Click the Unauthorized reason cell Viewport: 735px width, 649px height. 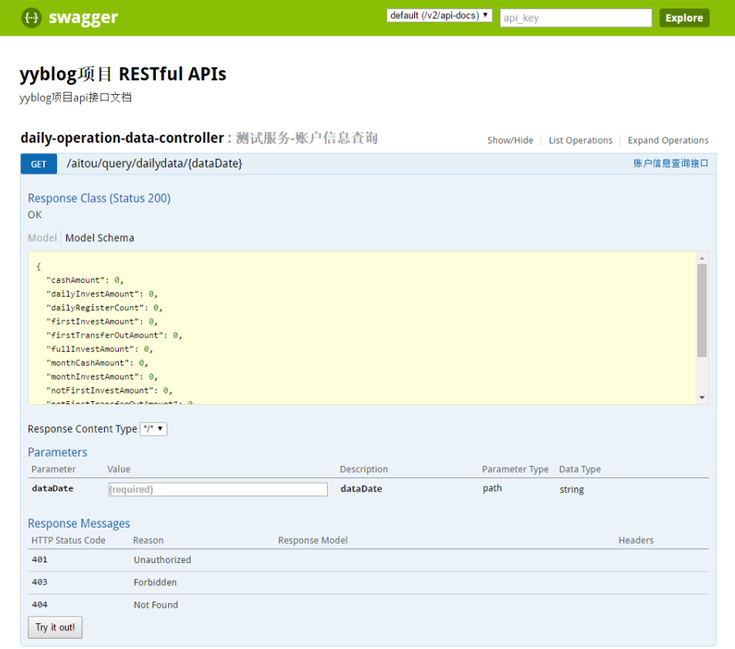[162, 559]
